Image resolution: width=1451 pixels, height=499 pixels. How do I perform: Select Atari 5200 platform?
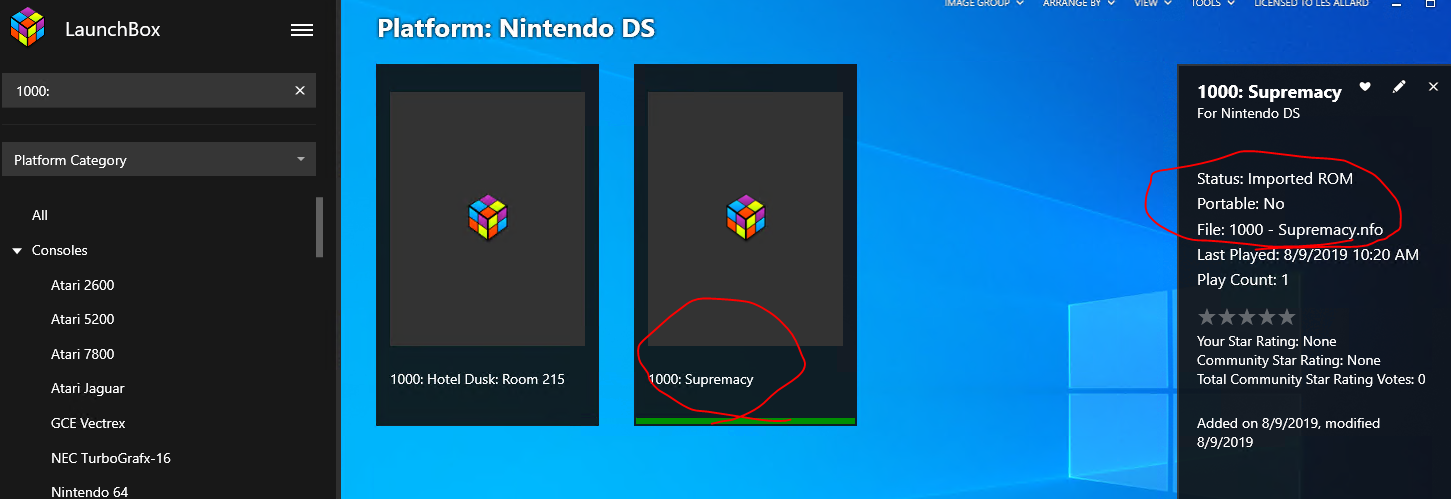[x=83, y=319]
